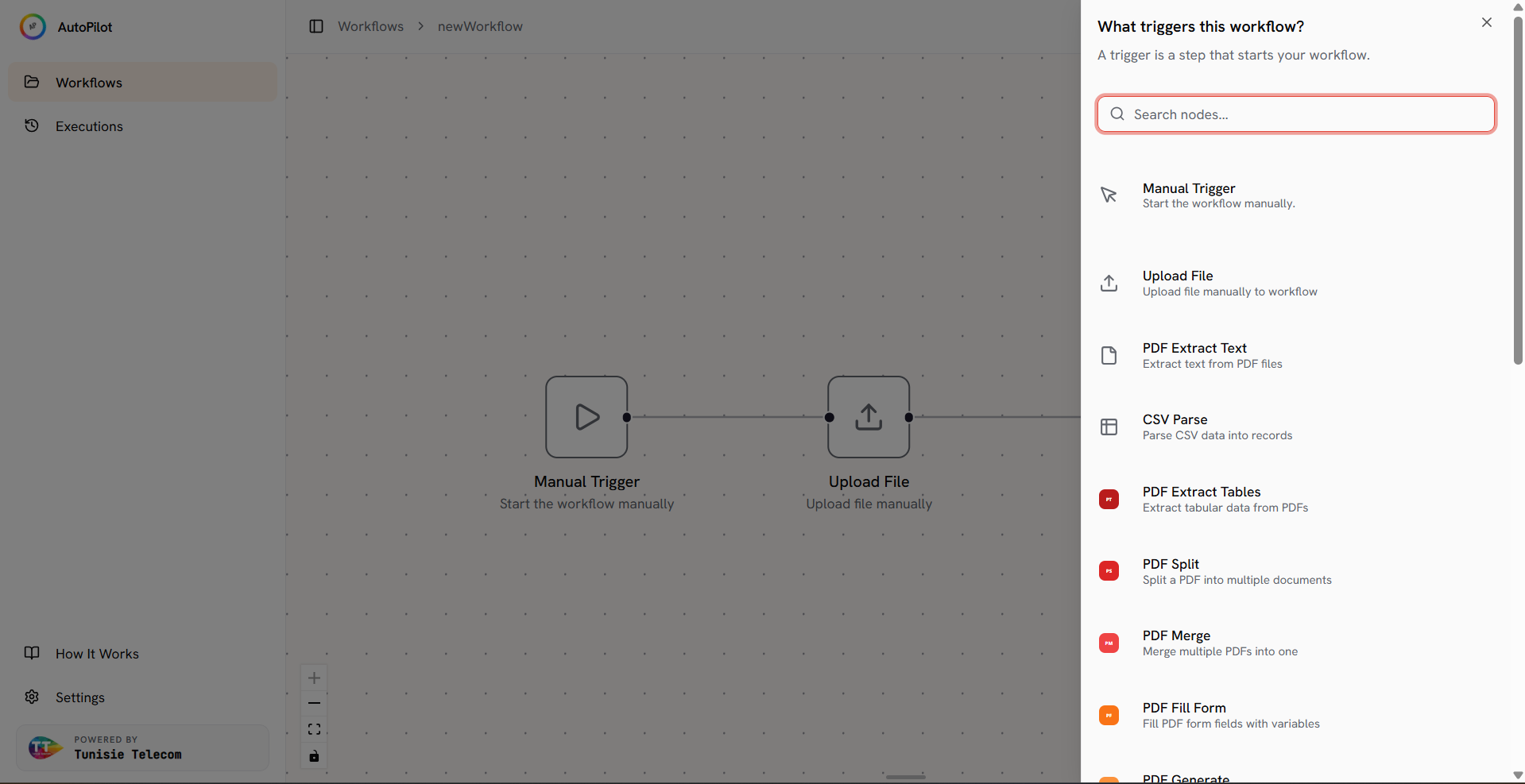
Task: Click the Executions history icon
Action: click(x=32, y=126)
